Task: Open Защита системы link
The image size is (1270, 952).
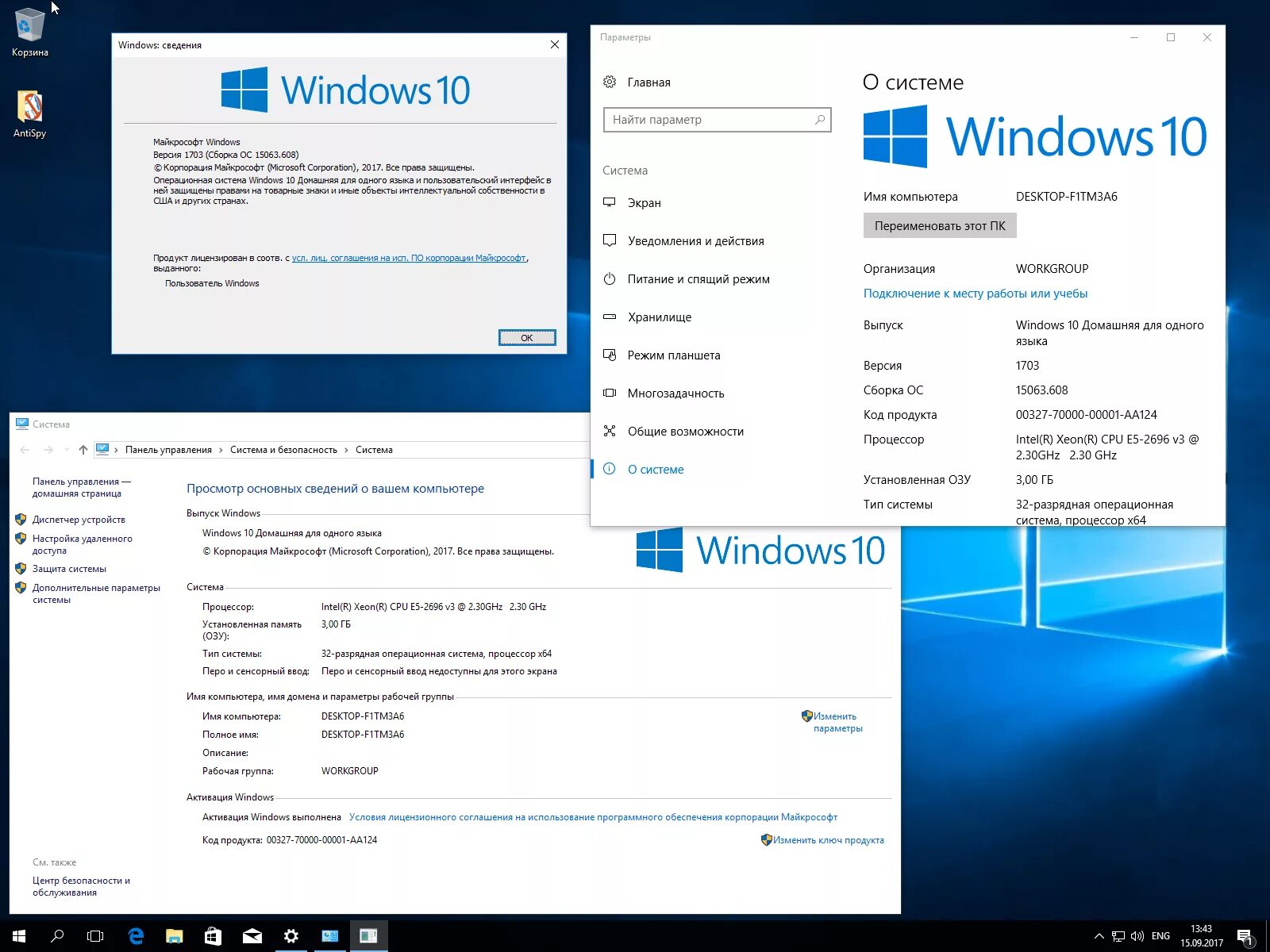Action: 69,569
